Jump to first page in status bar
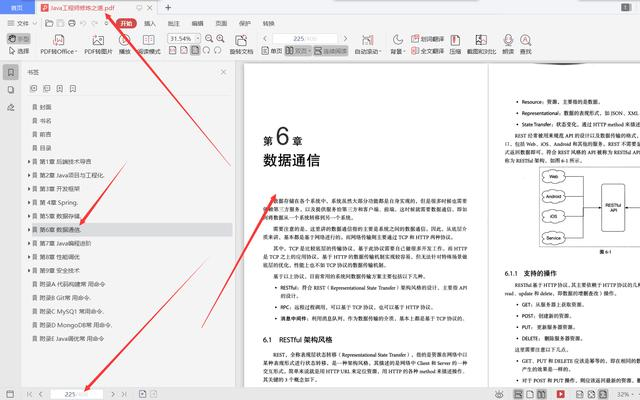Viewport: 640px width, 400px height. [x=29, y=394]
